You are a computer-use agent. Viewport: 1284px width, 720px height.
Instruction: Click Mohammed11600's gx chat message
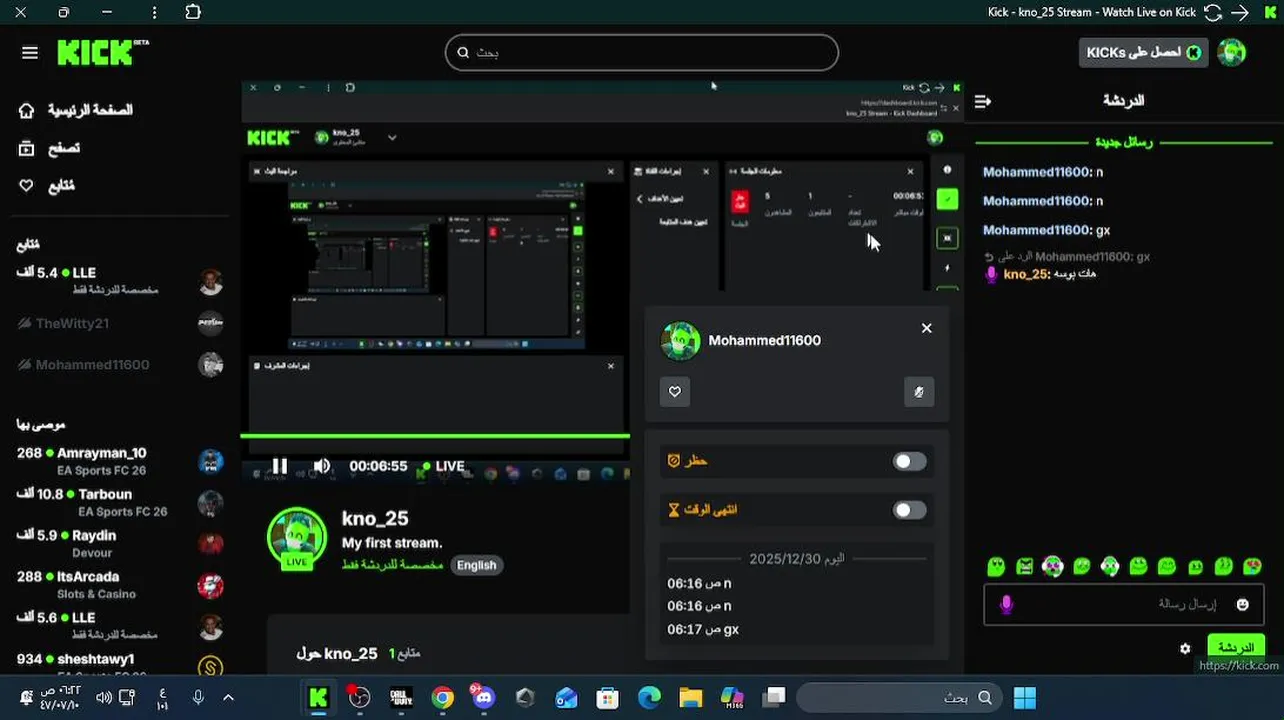1046,230
